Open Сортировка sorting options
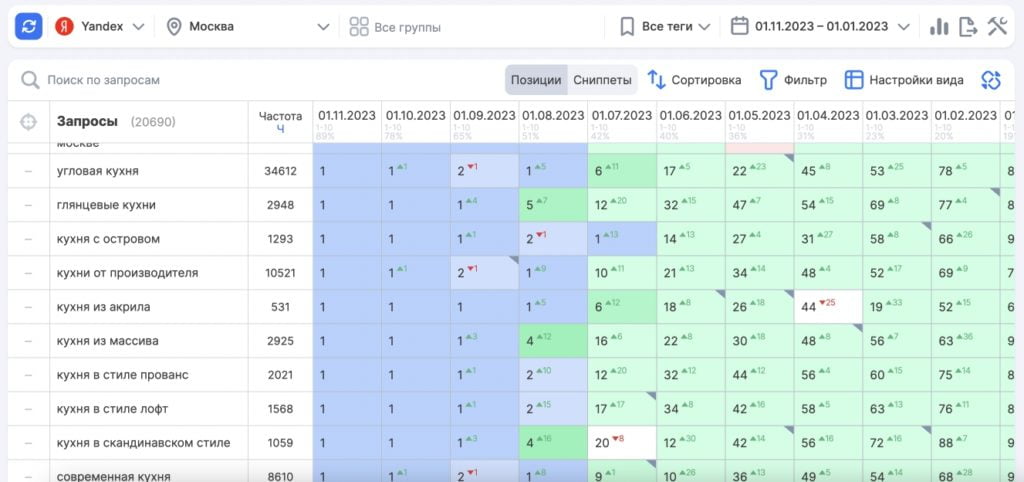Viewport: 1024px width, 482px height. click(x=694, y=80)
